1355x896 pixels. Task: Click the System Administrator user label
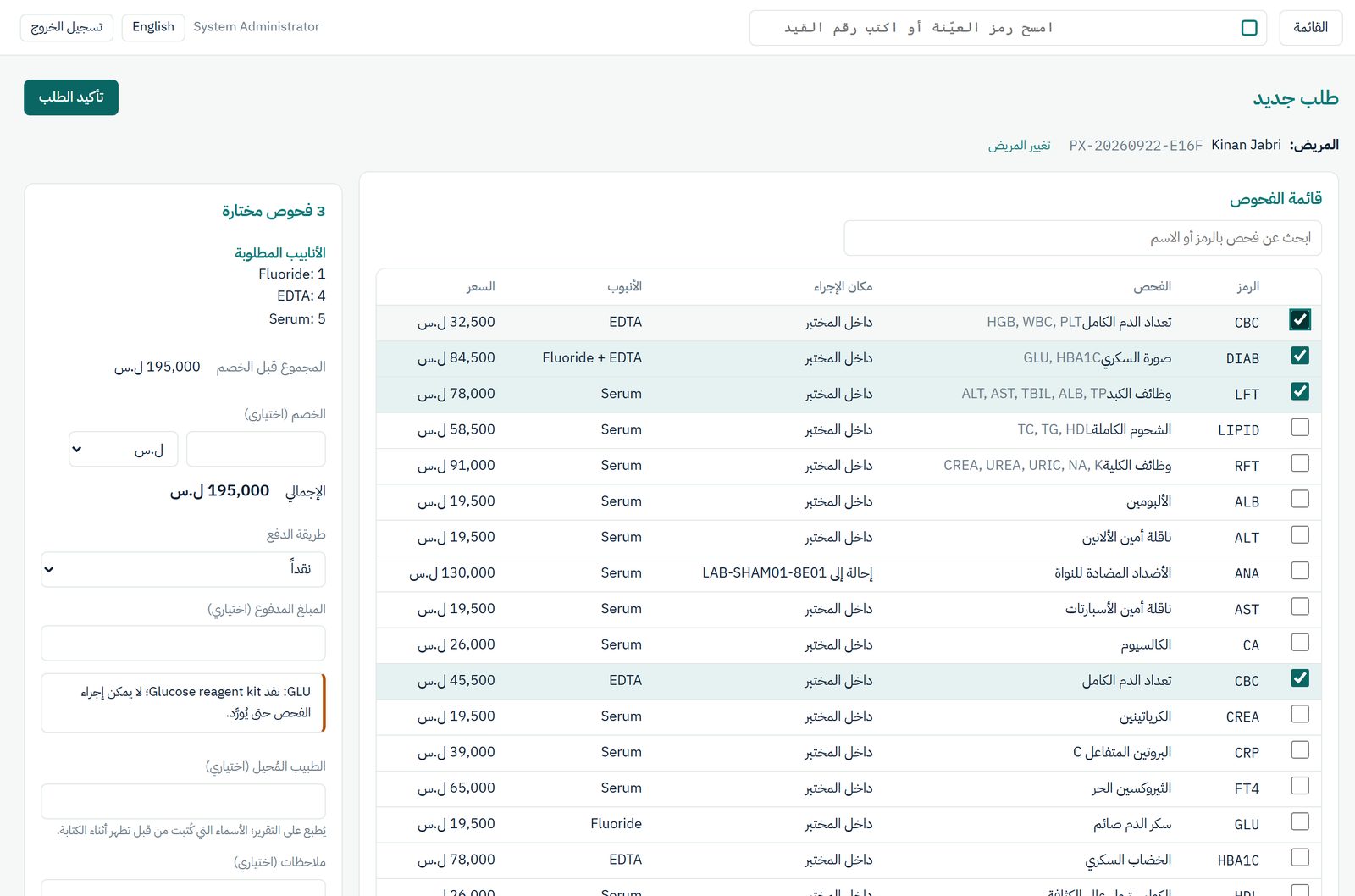[257, 27]
